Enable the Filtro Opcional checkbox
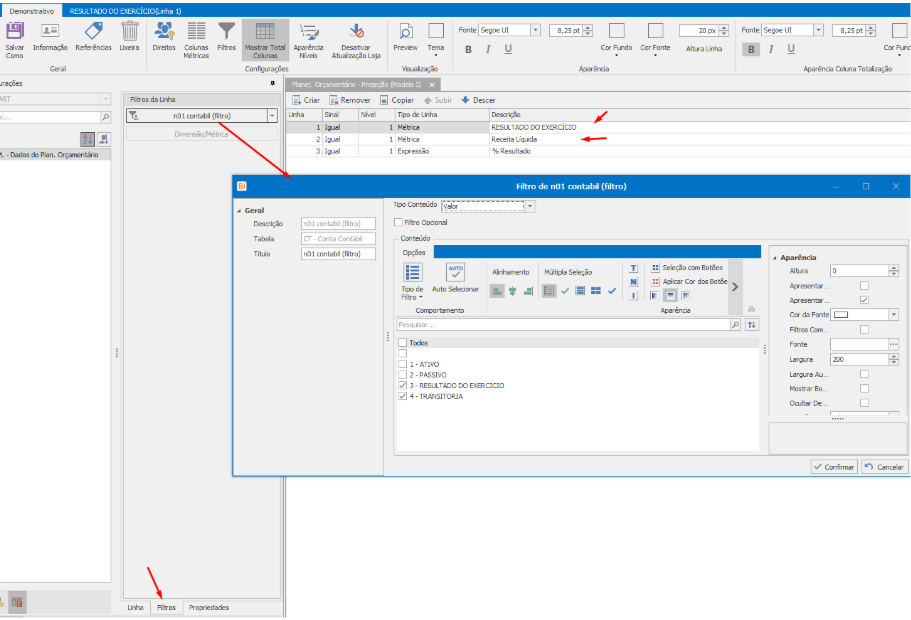The image size is (911, 620). 399,222
